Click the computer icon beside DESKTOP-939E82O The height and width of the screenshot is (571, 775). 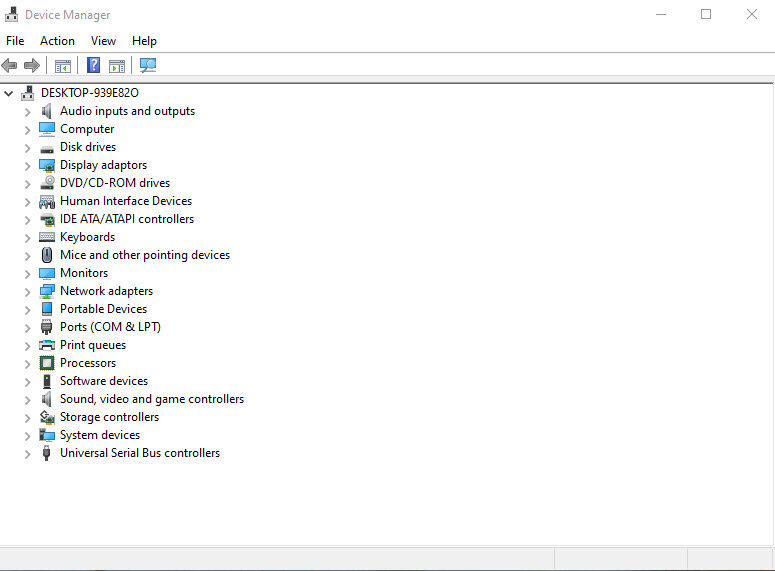(x=28, y=93)
